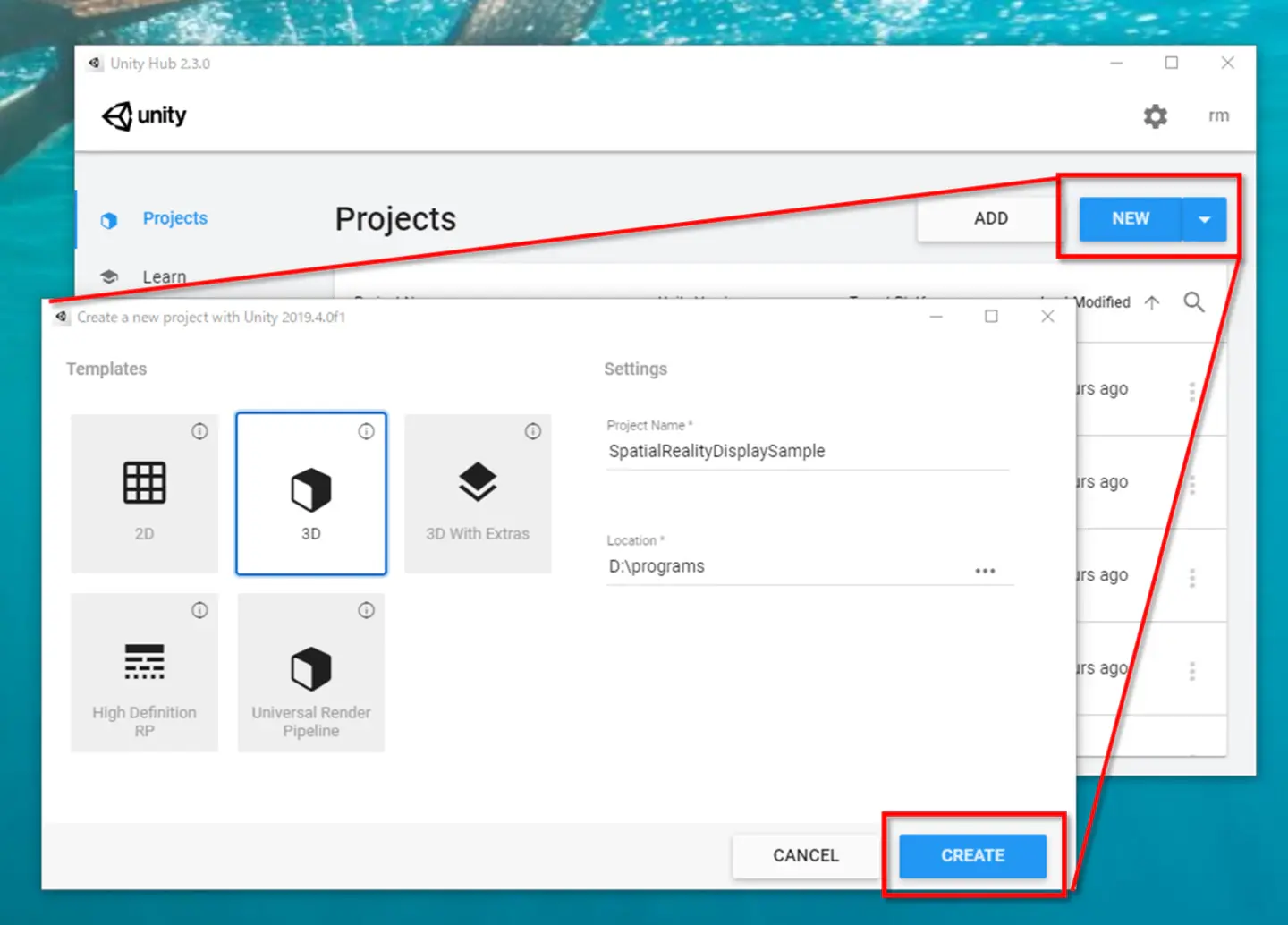The height and width of the screenshot is (925, 1288).
Task: Toggle the Last Modified sort order arrow
Action: (1152, 302)
